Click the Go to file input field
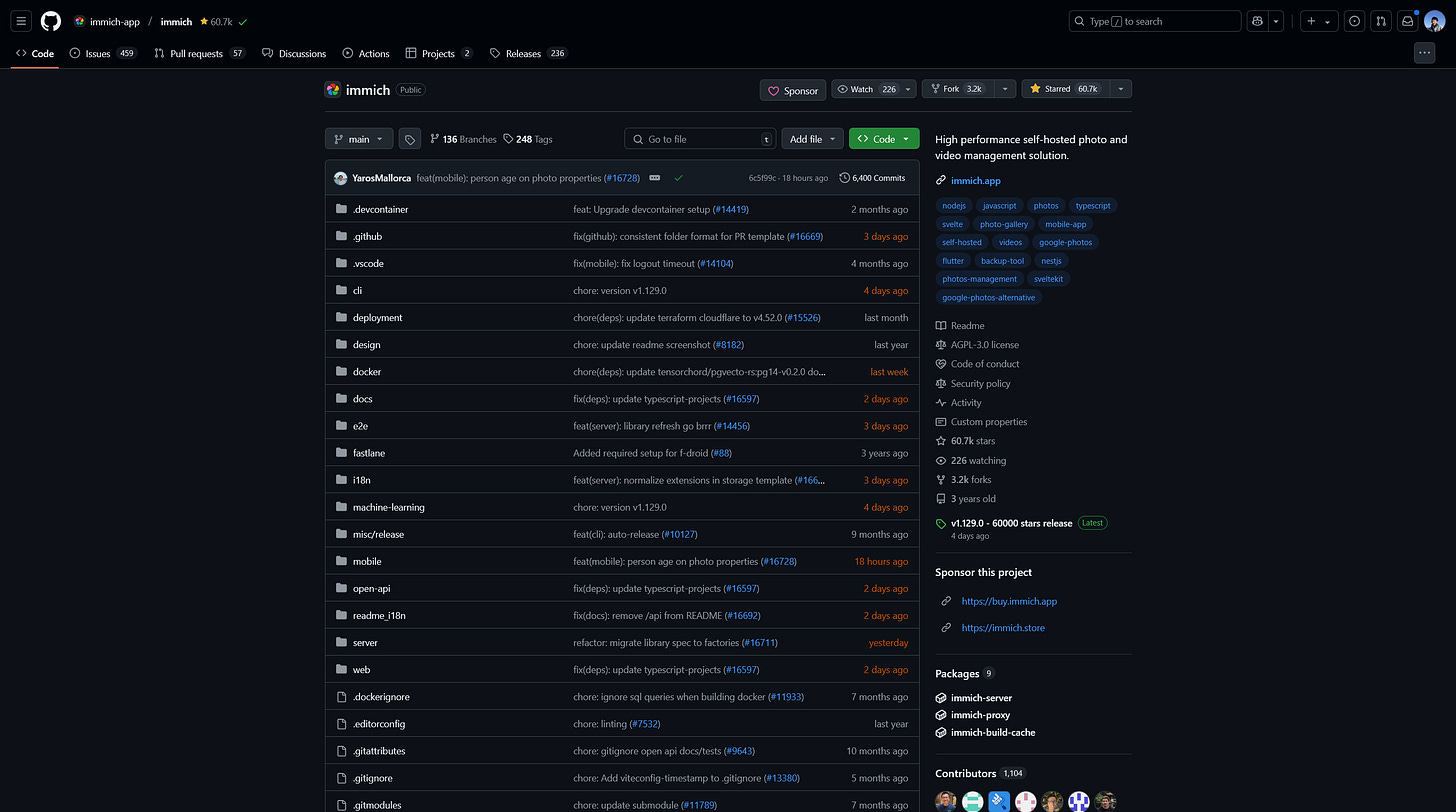The image size is (1456, 812). pos(700,139)
